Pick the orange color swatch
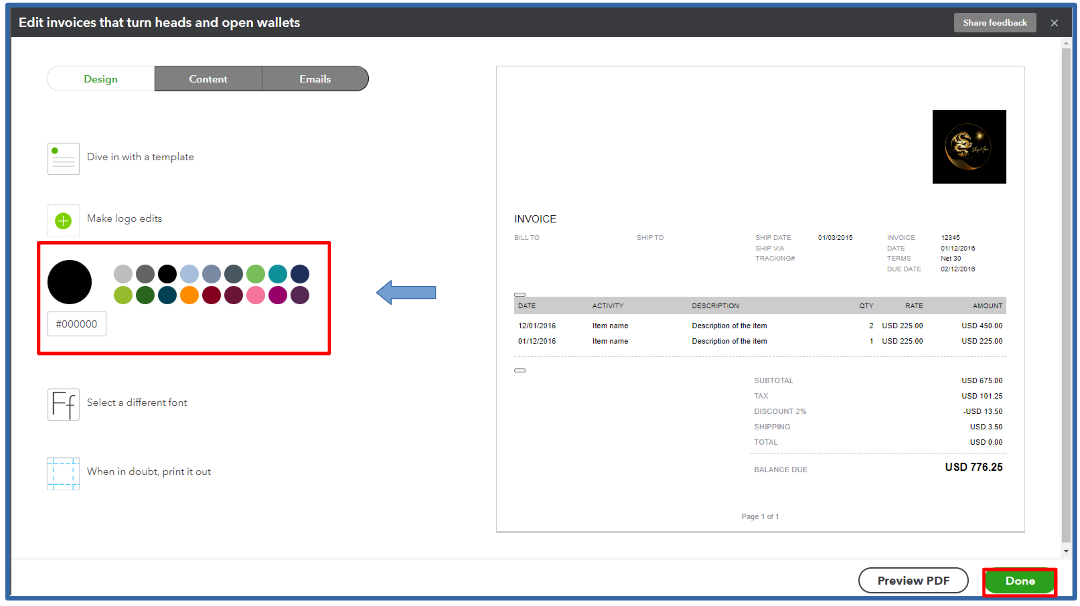The height and width of the screenshot is (606, 1080). (x=189, y=295)
